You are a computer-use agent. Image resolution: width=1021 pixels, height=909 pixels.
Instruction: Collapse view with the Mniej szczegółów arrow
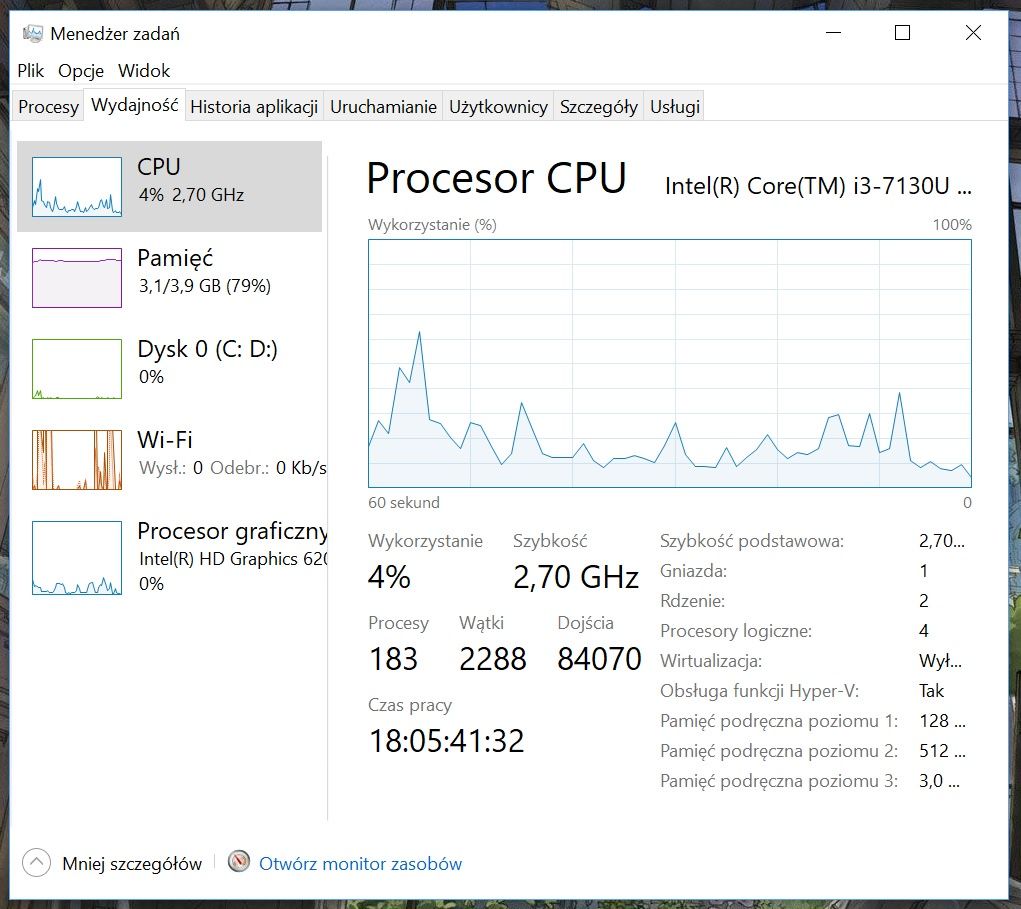(x=36, y=863)
